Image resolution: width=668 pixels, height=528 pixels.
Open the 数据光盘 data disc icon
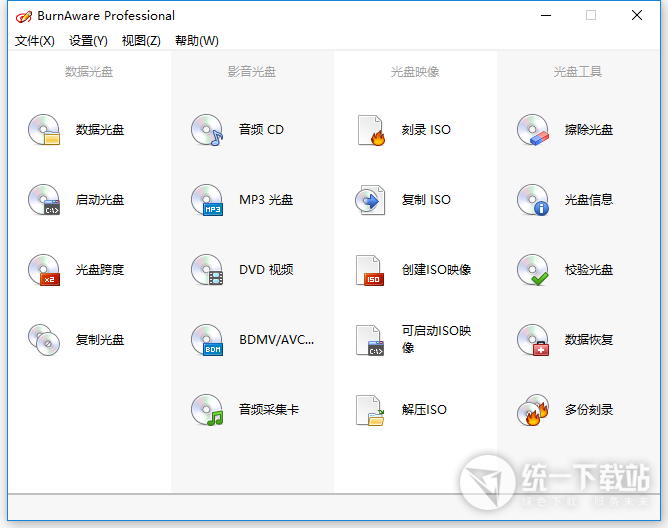pyautogui.click(x=44, y=130)
